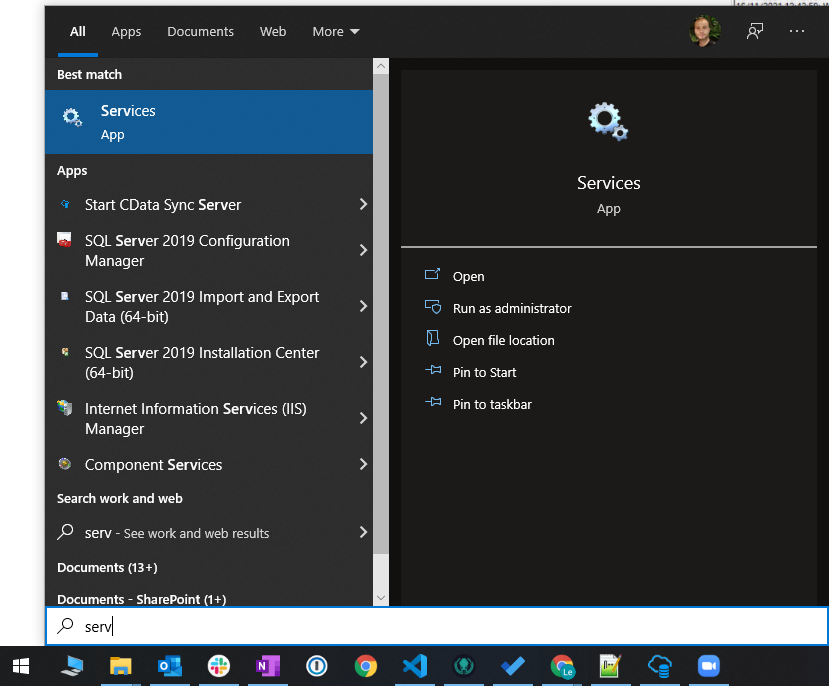This screenshot has width=829, height=686.
Task: Open the search feedback icon
Action: tap(754, 31)
